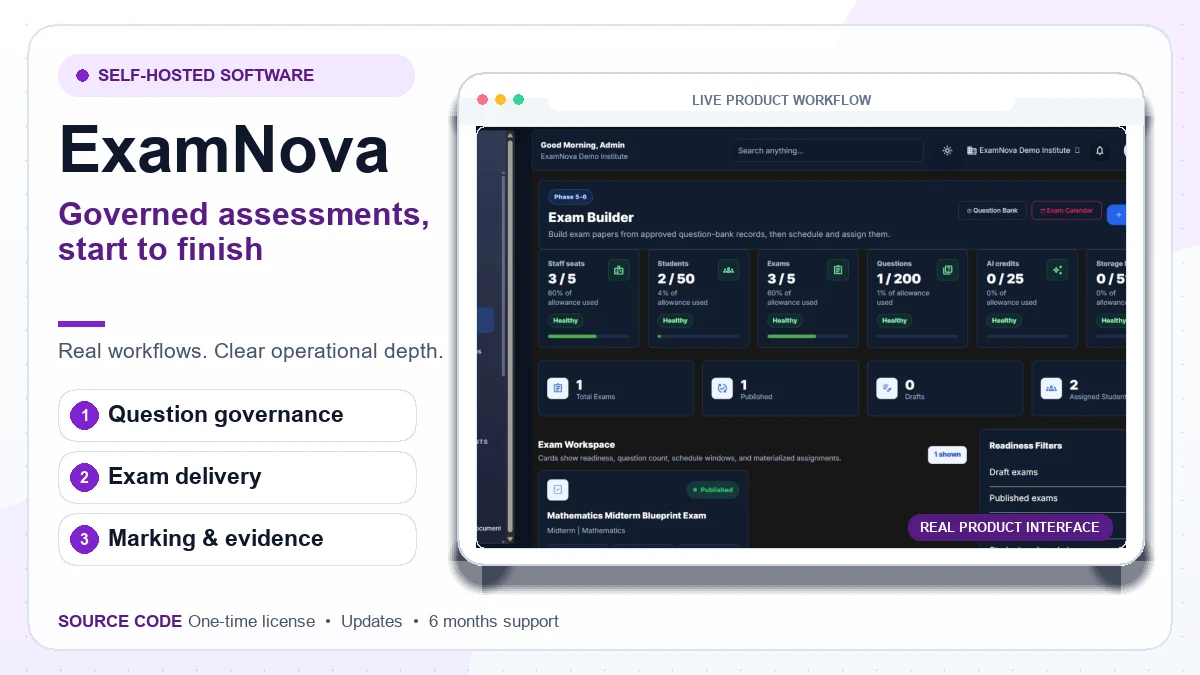Click the '1 / 200' Questions value
Image resolution: width=1200 pixels, height=675 pixels.
(x=899, y=279)
